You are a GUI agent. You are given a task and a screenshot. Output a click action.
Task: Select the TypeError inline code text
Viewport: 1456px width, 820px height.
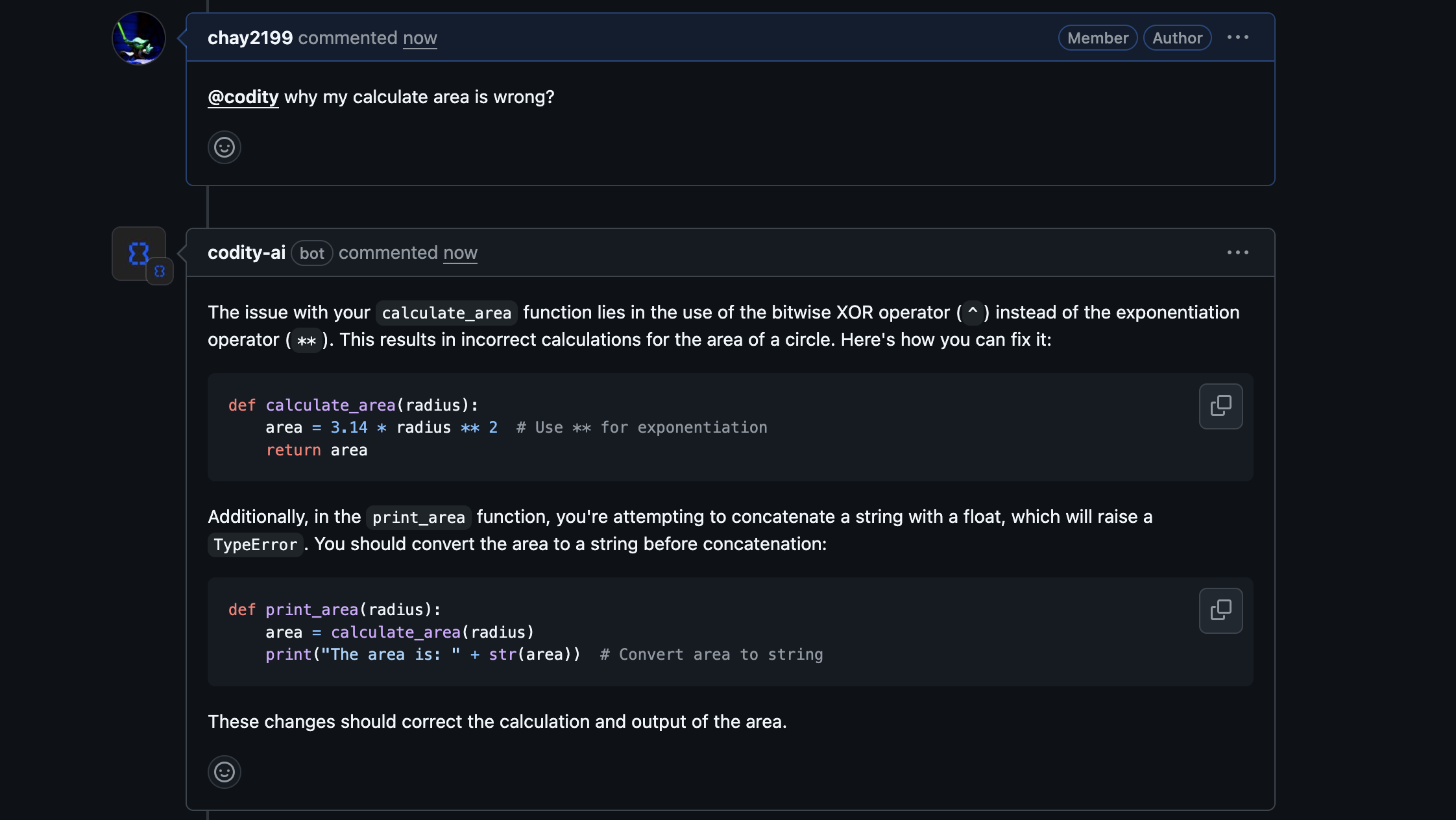click(255, 544)
